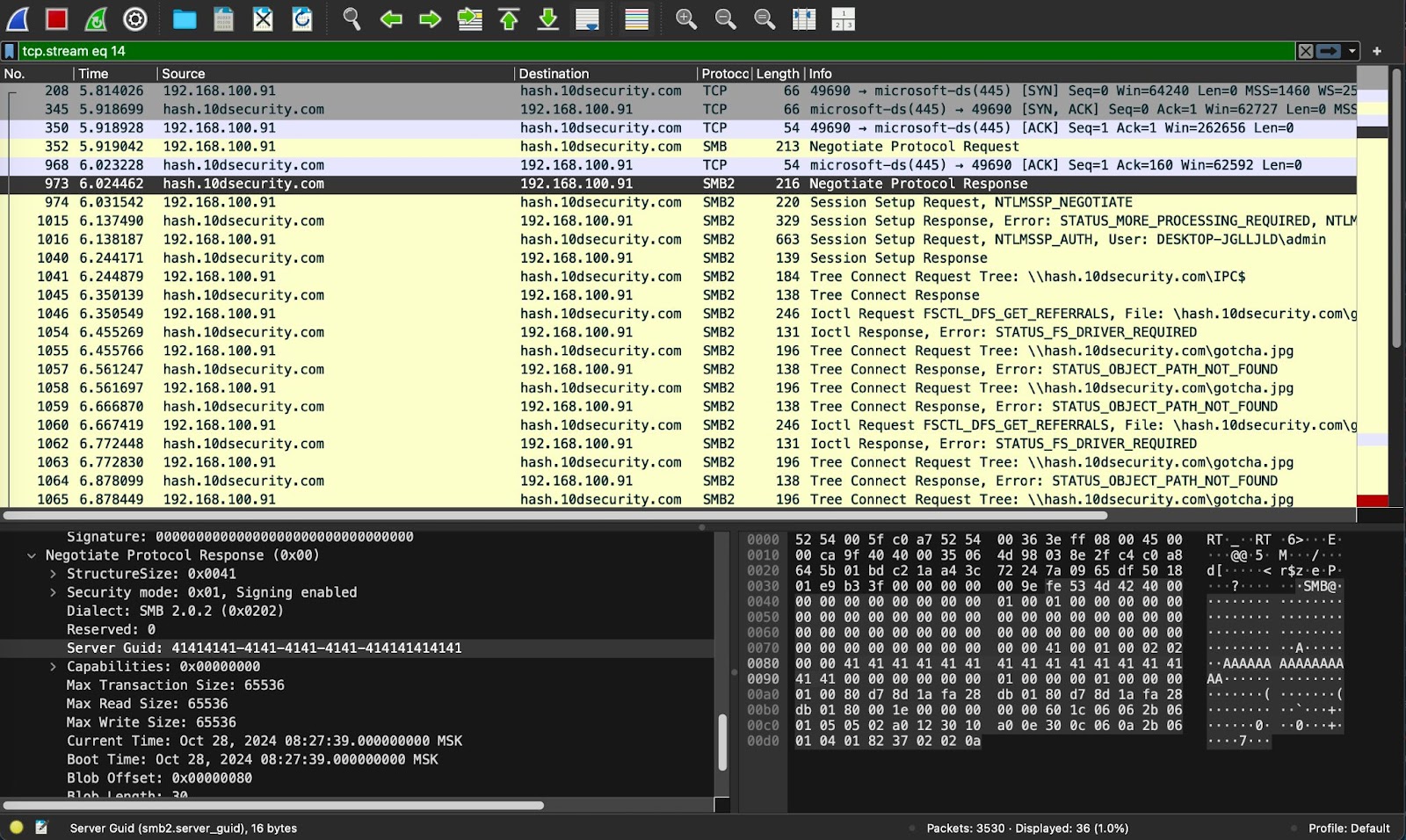Viewport: 1406px width, 840px height.
Task: Expand the Security mode field
Action: 53,592
